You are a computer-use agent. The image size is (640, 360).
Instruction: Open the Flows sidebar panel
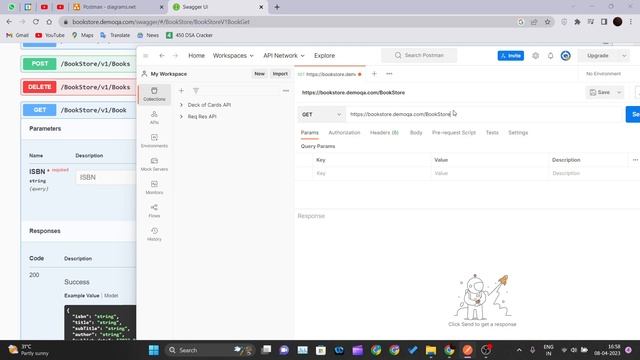pyautogui.click(x=154, y=211)
